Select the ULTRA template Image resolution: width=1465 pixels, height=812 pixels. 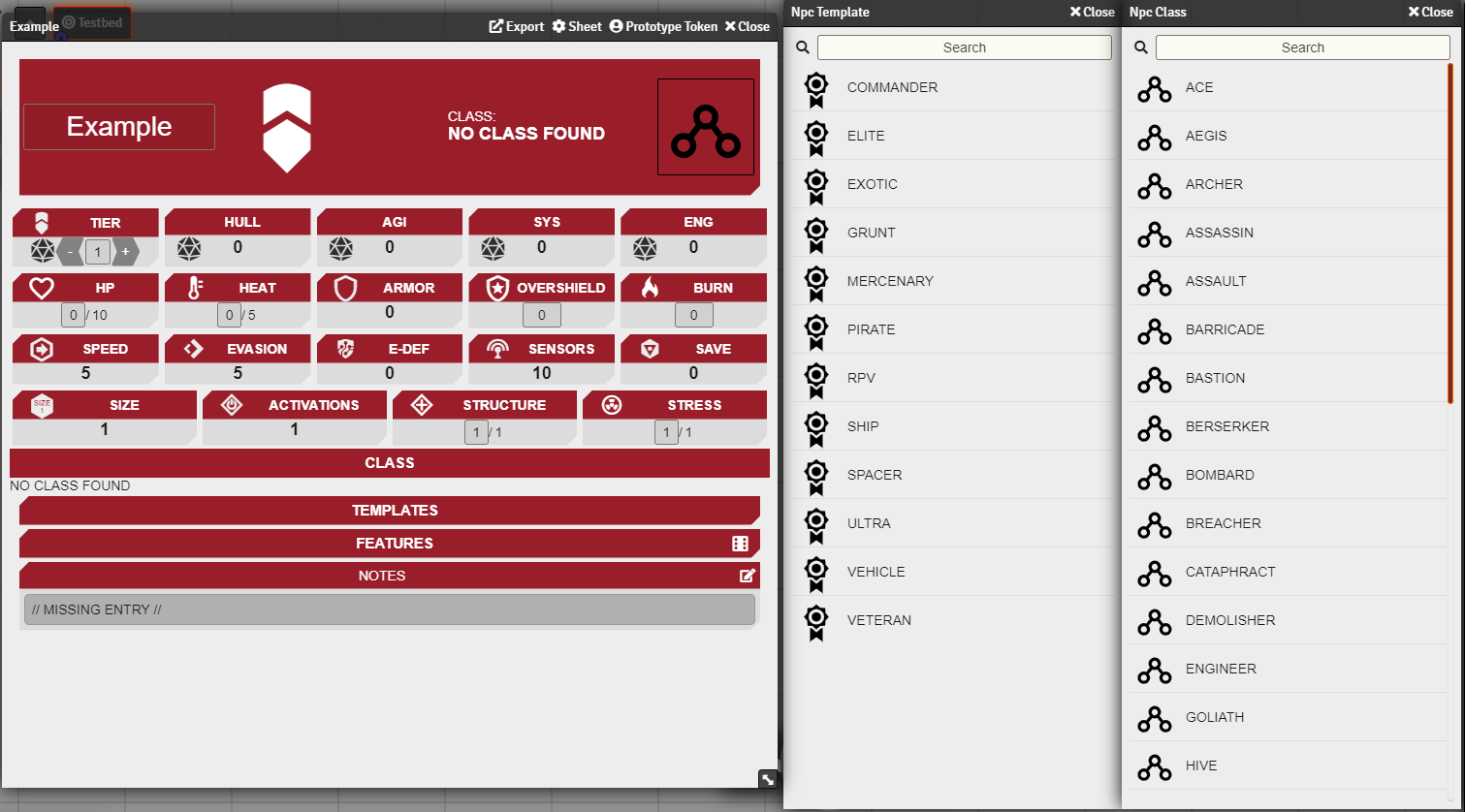950,523
